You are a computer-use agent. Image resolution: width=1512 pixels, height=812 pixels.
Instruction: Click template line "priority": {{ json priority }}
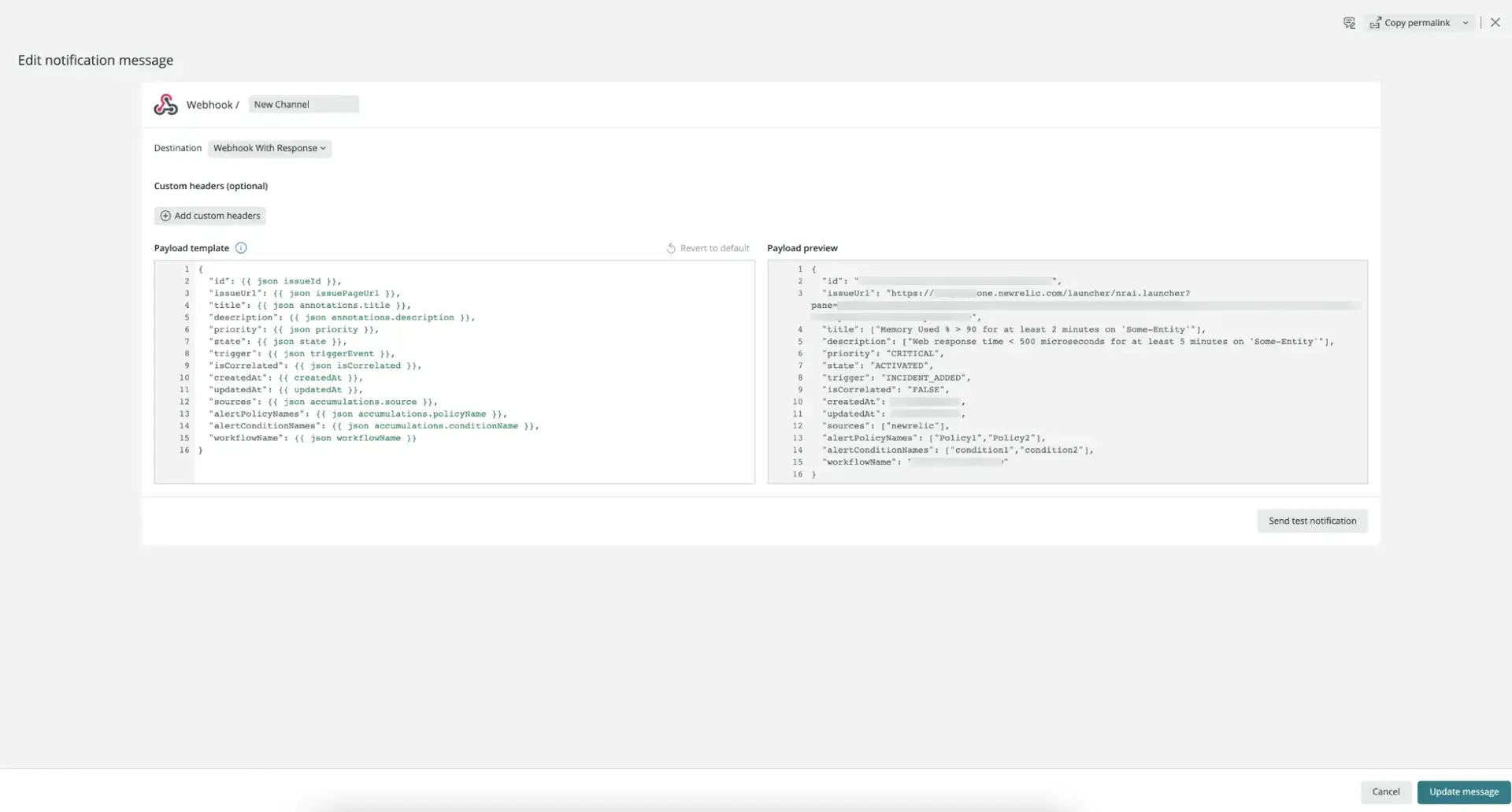(x=294, y=329)
